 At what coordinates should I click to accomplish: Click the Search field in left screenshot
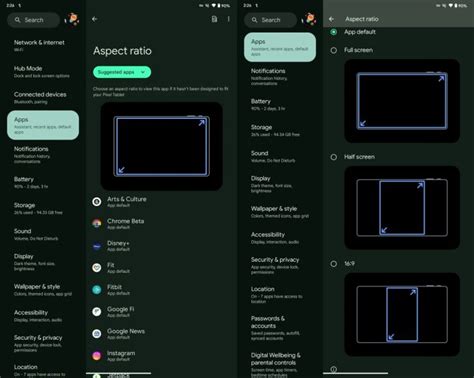tap(33, 20)
